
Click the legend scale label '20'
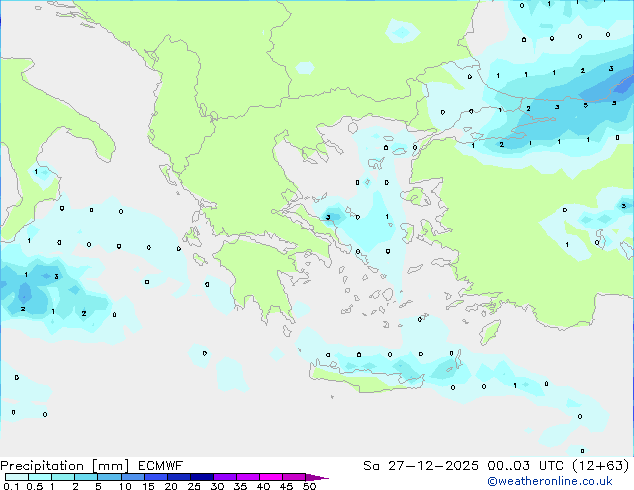171,486
